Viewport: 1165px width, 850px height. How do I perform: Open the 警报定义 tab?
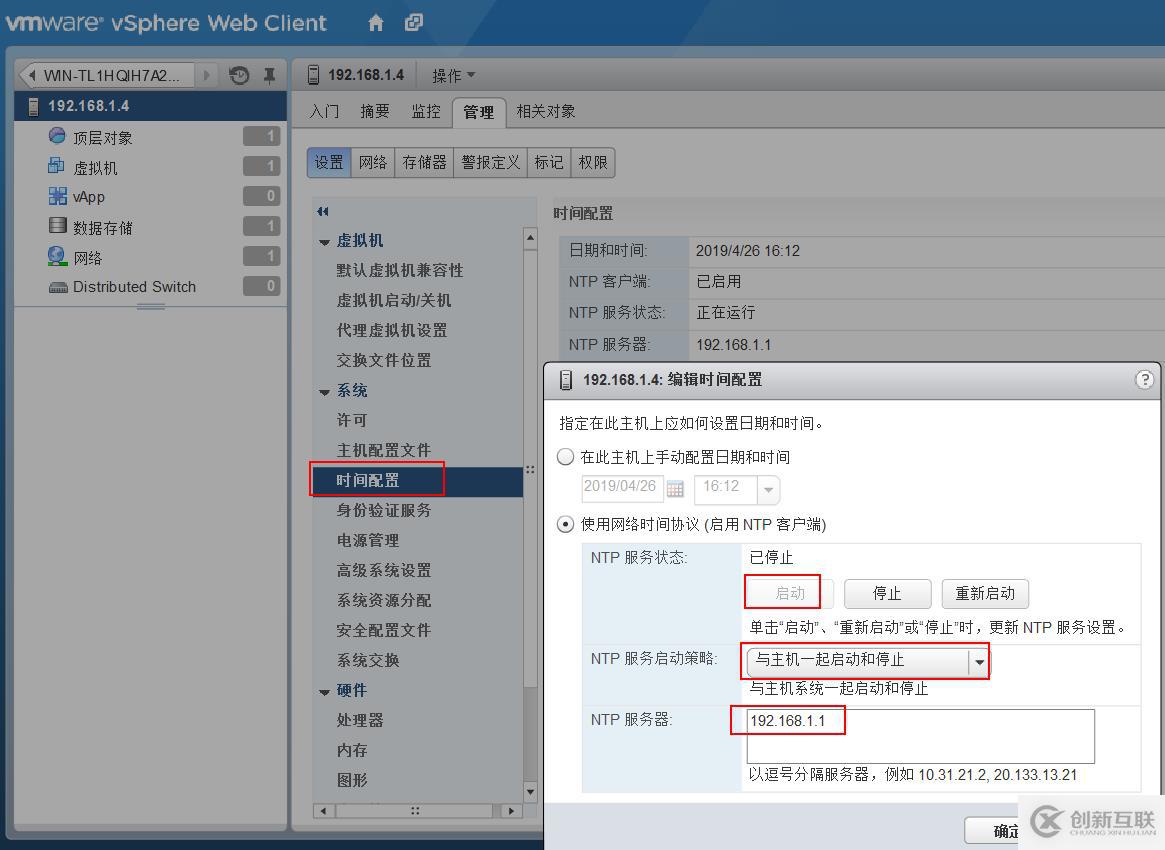489,162
